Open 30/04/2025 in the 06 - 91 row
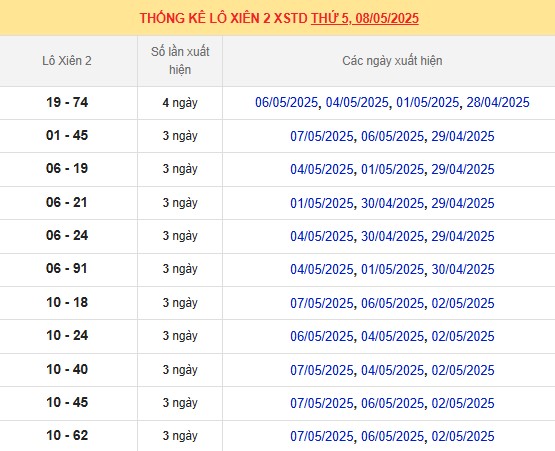The height and width of the screenshot is (451, 555). [463, 269]
